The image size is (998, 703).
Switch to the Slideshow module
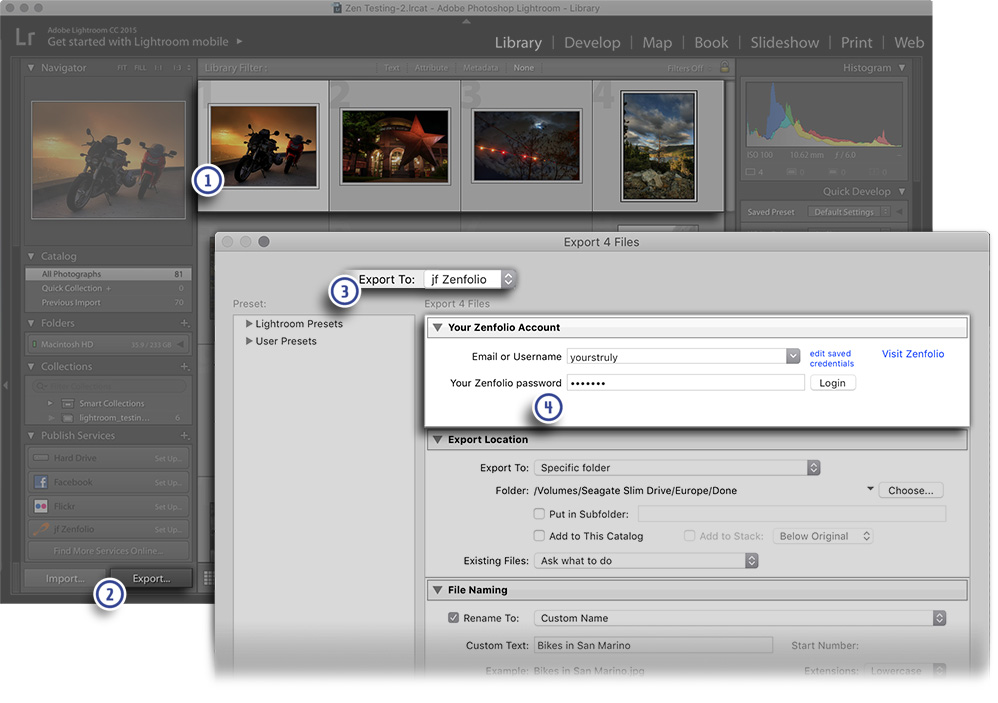[x=785, y=43]
